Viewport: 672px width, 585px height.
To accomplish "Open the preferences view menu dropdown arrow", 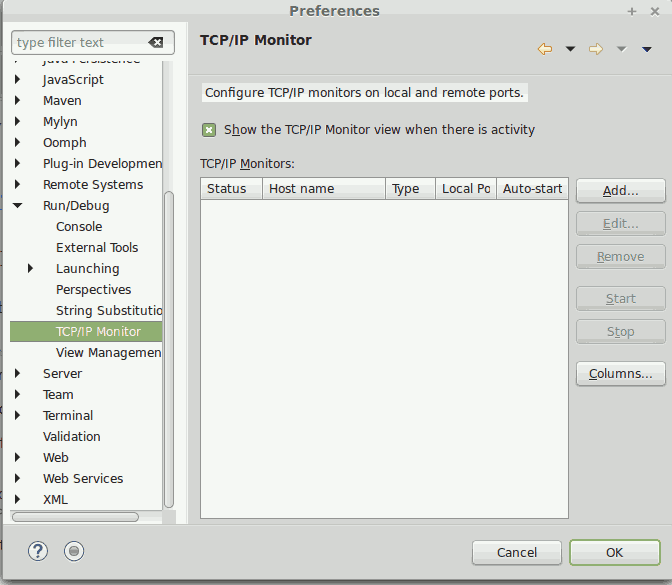I will click(647, 49).
